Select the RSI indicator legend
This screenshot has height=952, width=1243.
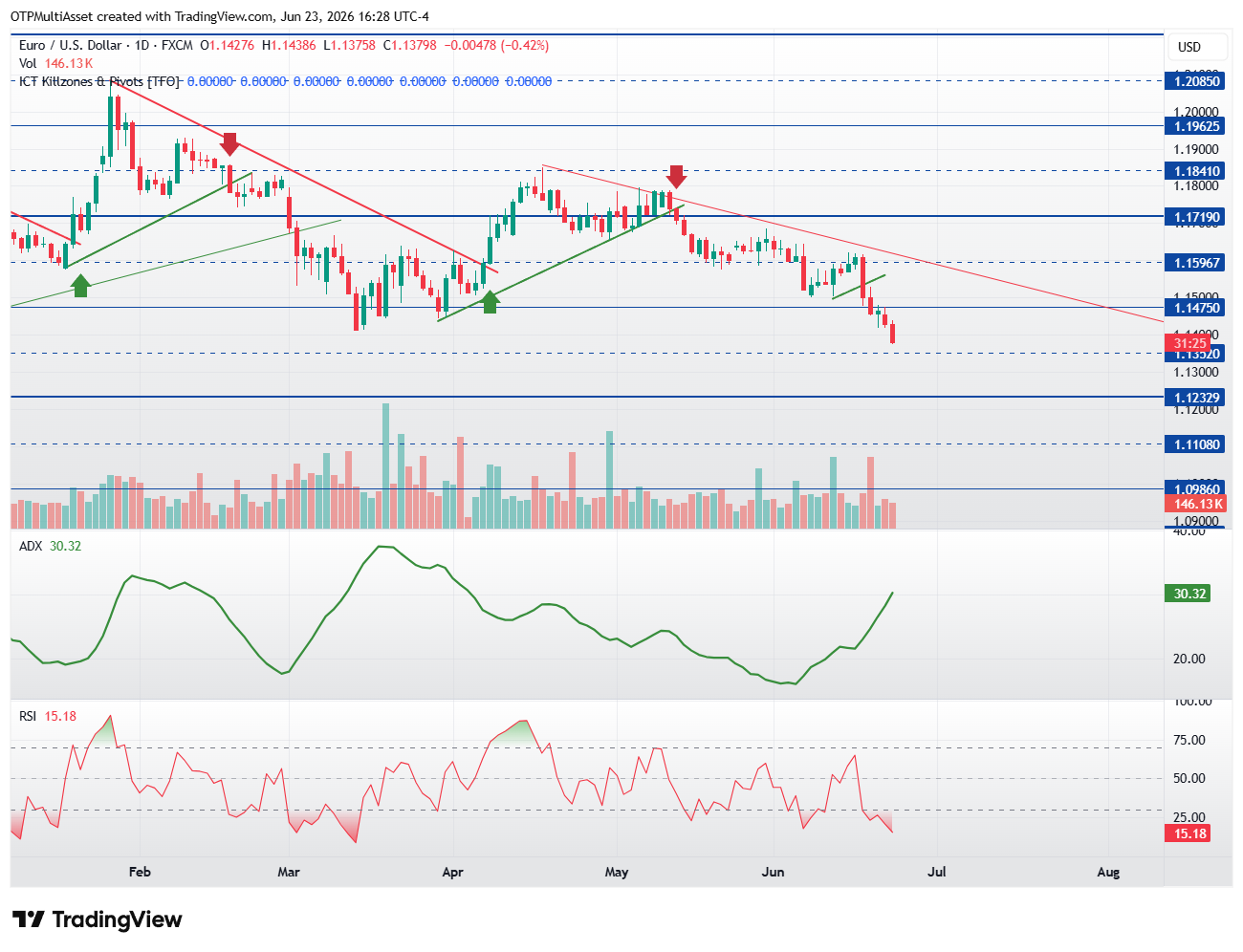47,716
